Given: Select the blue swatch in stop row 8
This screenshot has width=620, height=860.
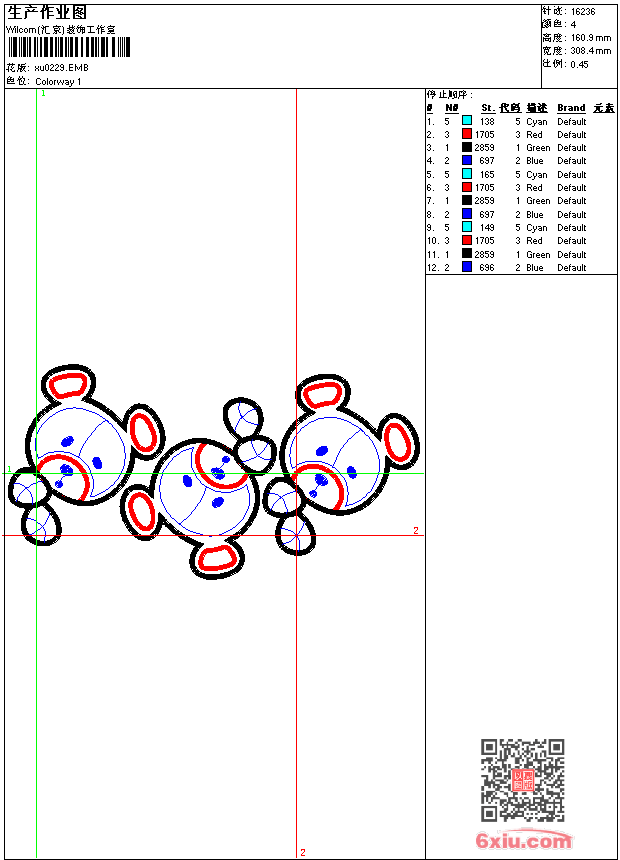Looking at the screenshot, I should [466, 213].
